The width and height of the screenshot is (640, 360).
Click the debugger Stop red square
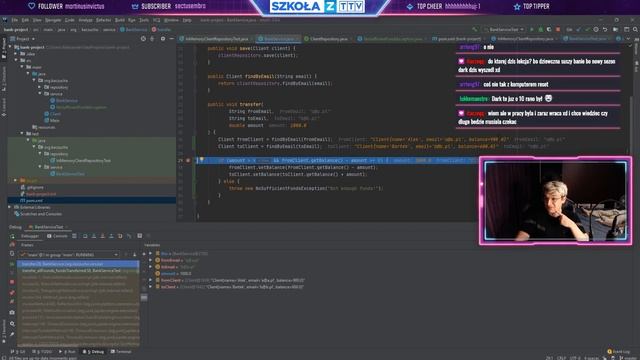pyautogui.click(x=12, y=282)
